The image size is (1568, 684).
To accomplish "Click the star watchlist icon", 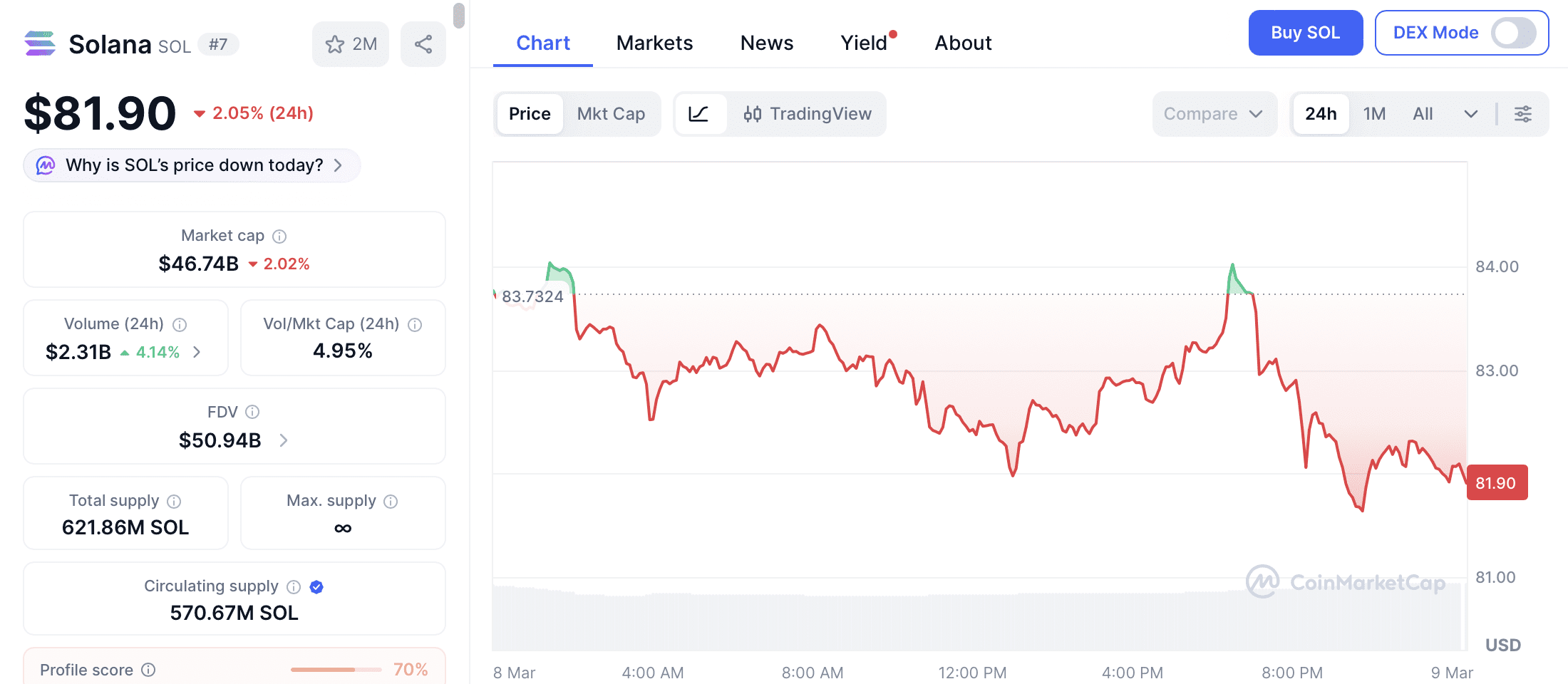I will [335, 44].
